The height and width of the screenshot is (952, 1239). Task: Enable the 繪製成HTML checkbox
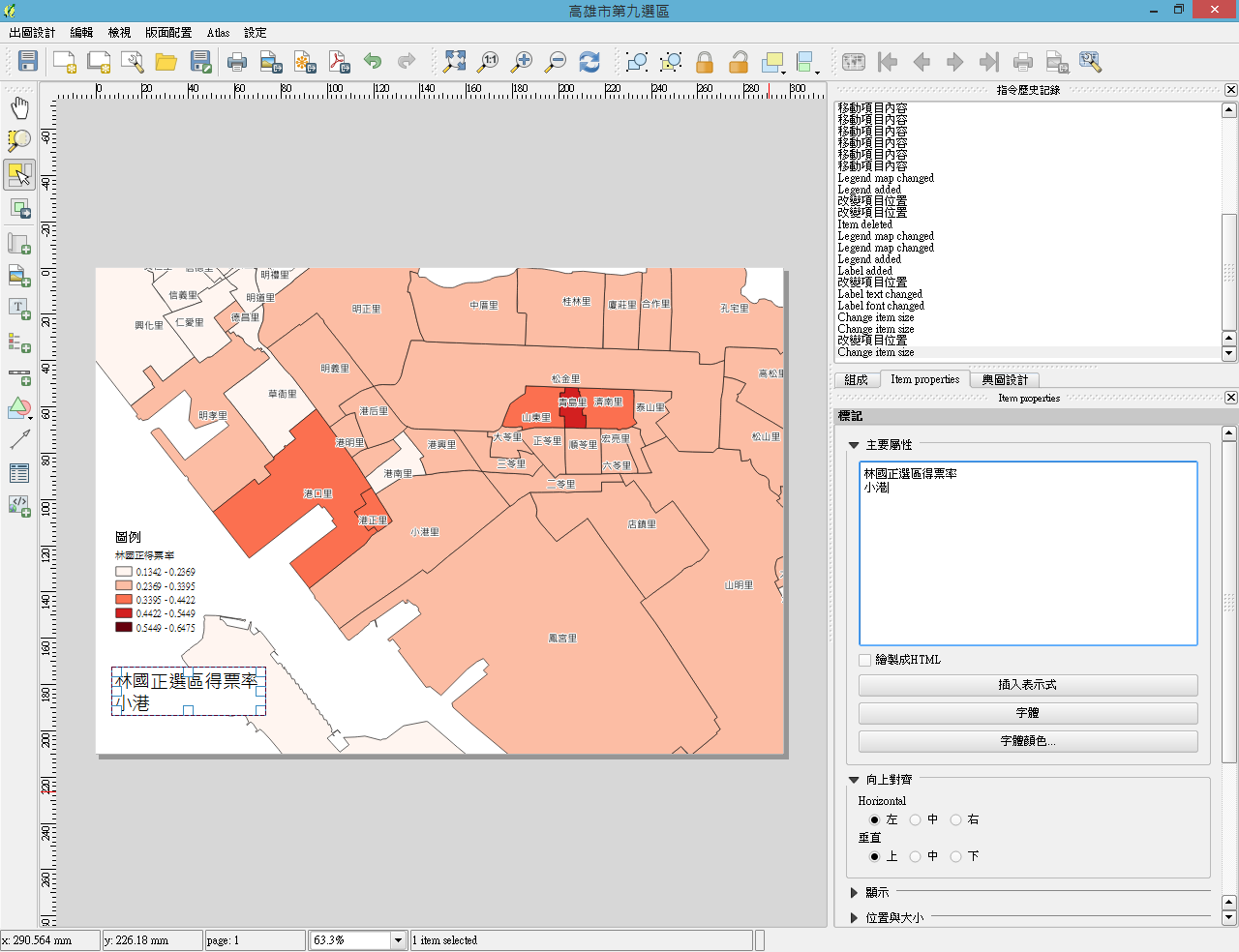click(865, 660)
